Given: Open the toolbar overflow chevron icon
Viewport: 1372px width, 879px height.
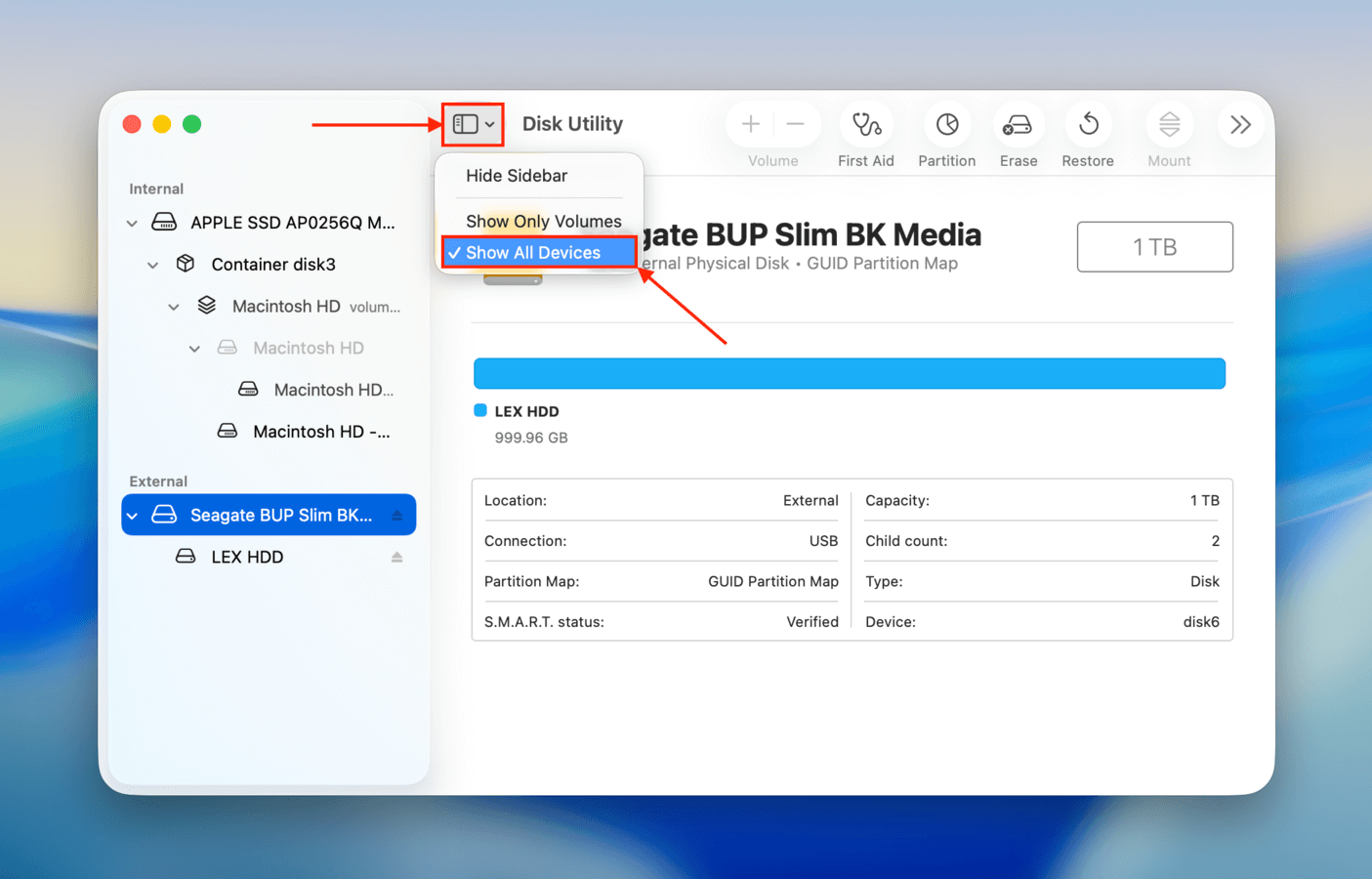Looking at the screenshot, I should click(1239, 124).
